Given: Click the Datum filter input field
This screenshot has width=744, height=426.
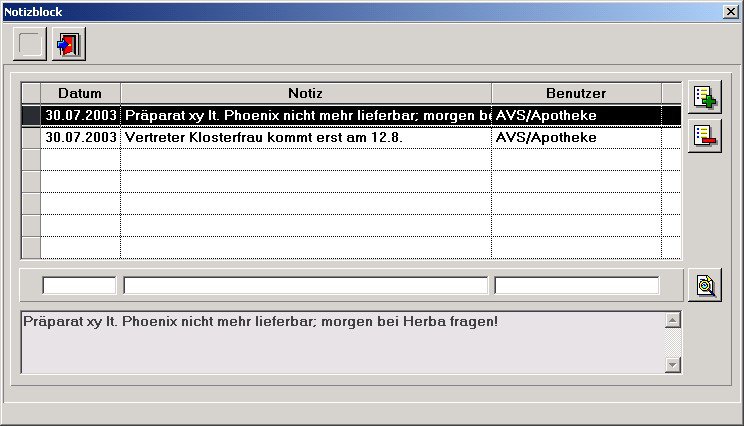Looking at the screenshot, I should click(79, 285).
